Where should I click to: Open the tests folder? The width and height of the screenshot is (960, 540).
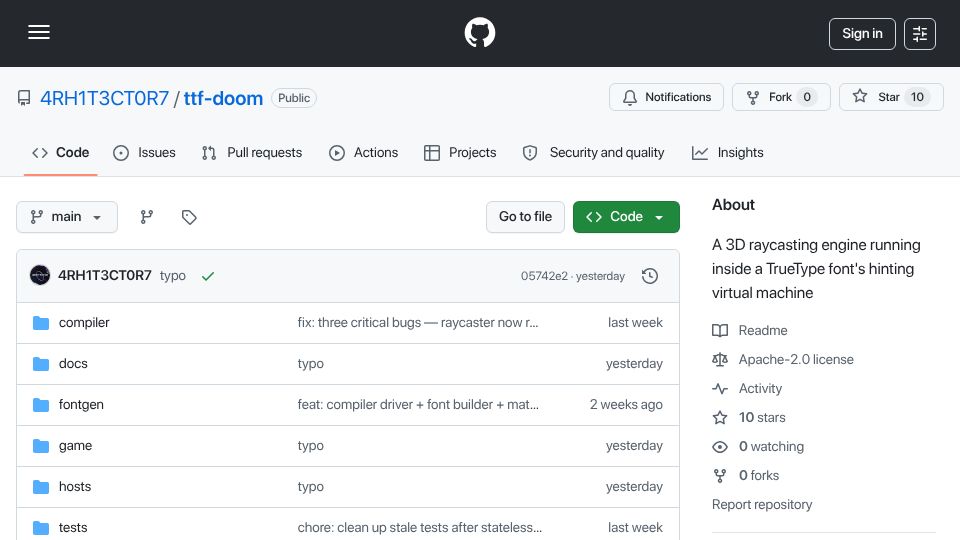73,528
